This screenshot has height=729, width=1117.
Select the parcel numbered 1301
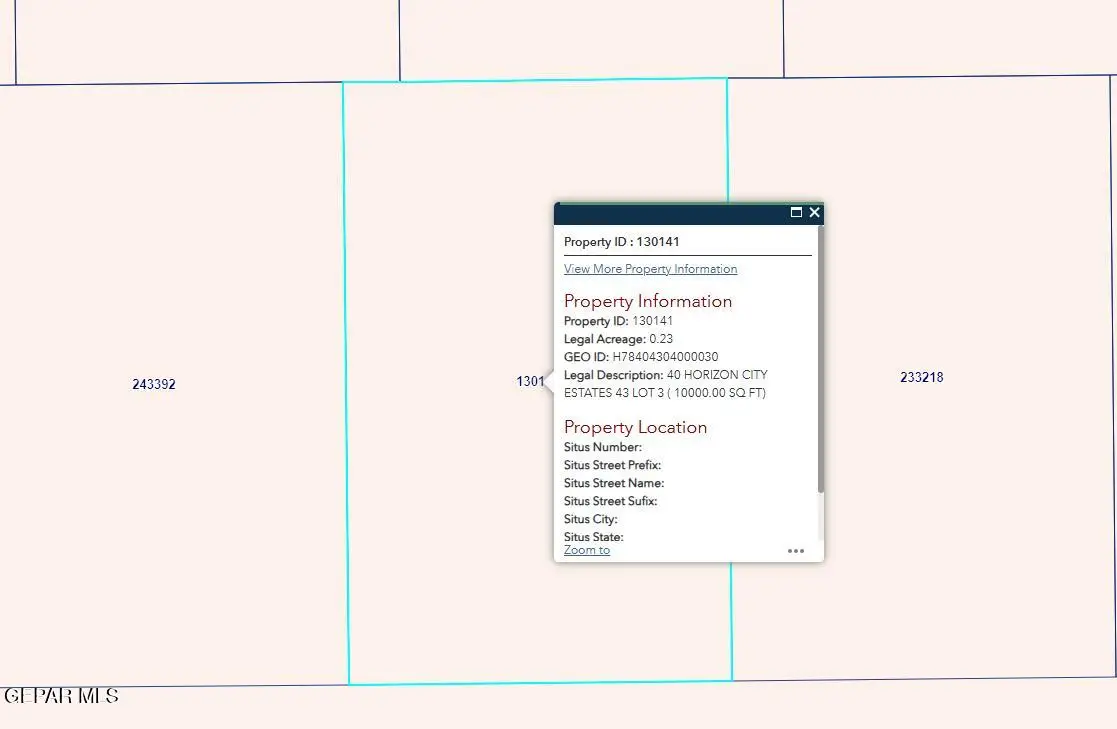point(530,381)
